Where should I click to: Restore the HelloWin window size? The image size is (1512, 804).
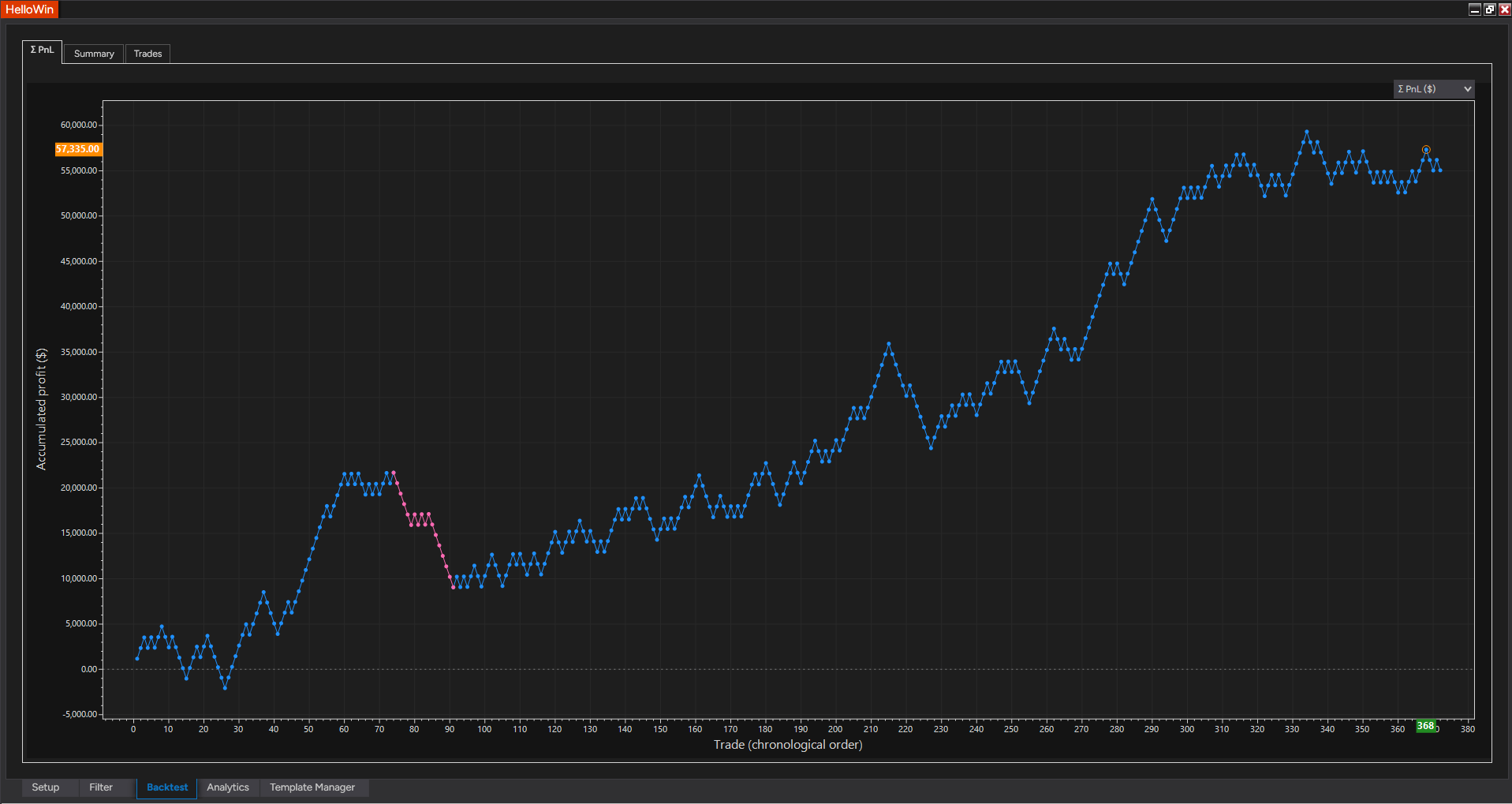[1490, 9]
